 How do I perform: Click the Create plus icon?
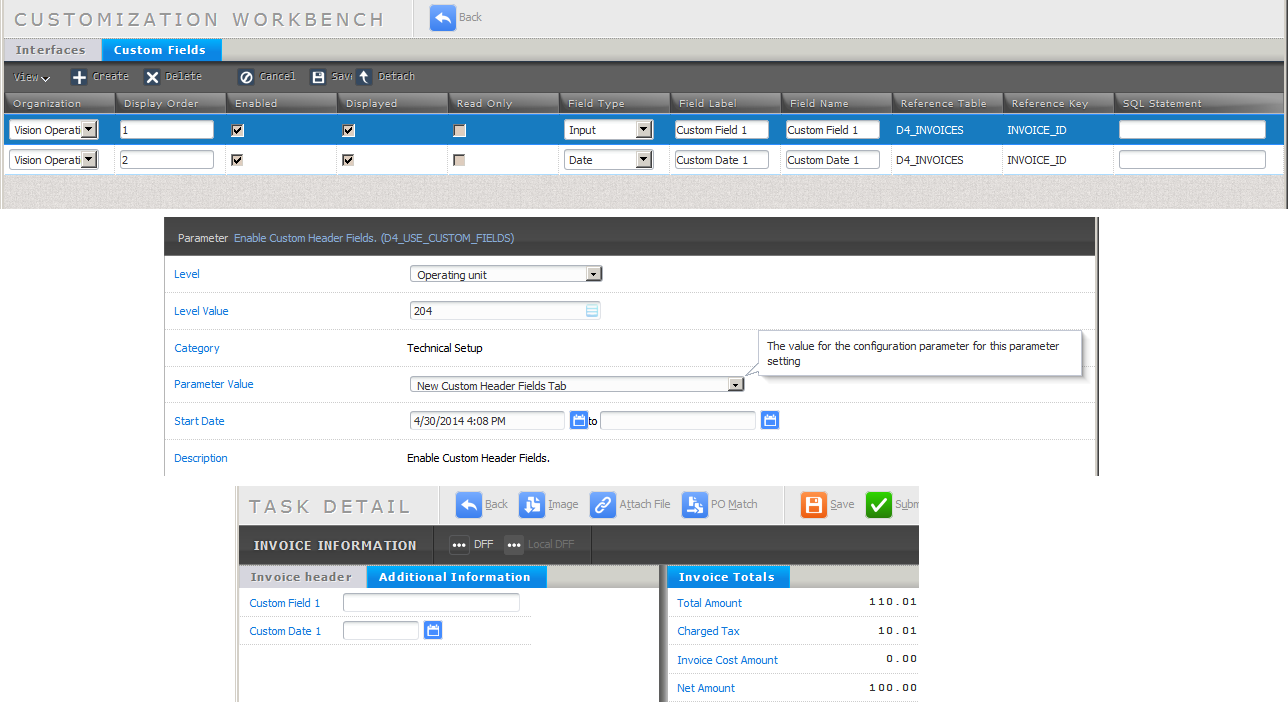click(80, 77)
